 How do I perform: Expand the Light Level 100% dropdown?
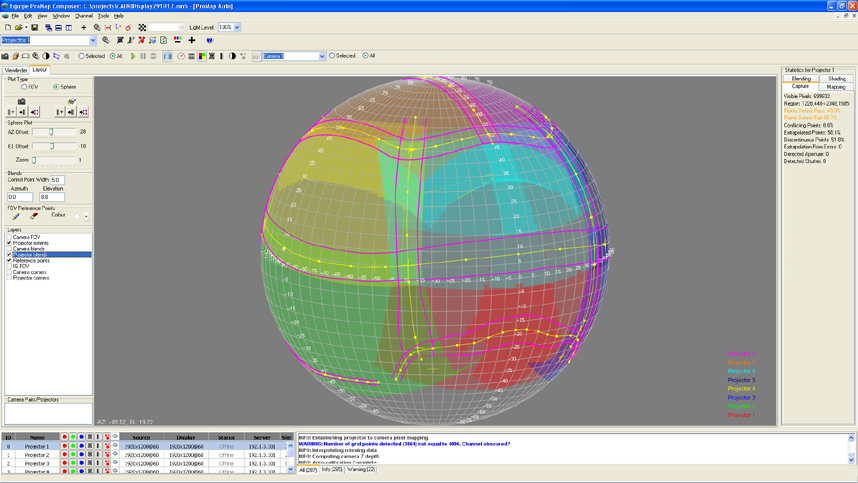(x=237, y=28)
